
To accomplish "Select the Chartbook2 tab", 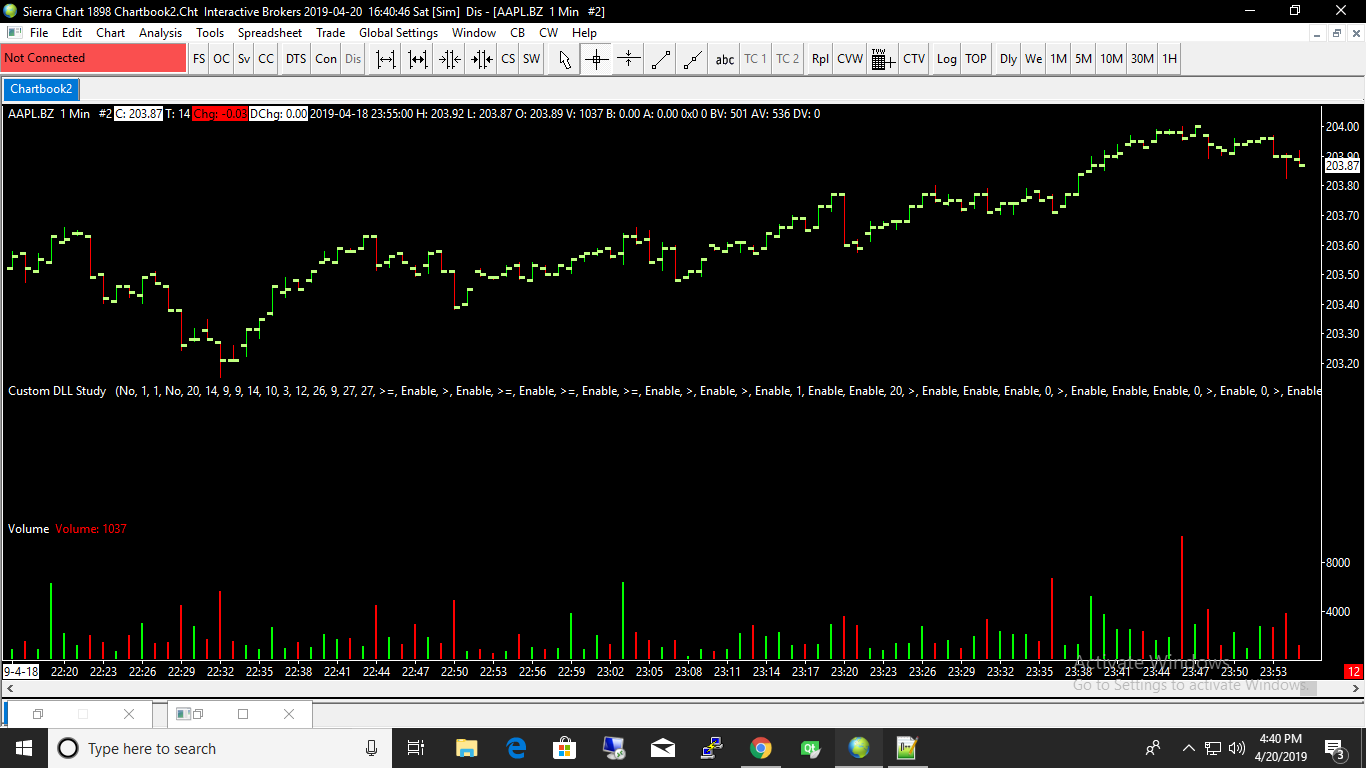I will 42,89.
